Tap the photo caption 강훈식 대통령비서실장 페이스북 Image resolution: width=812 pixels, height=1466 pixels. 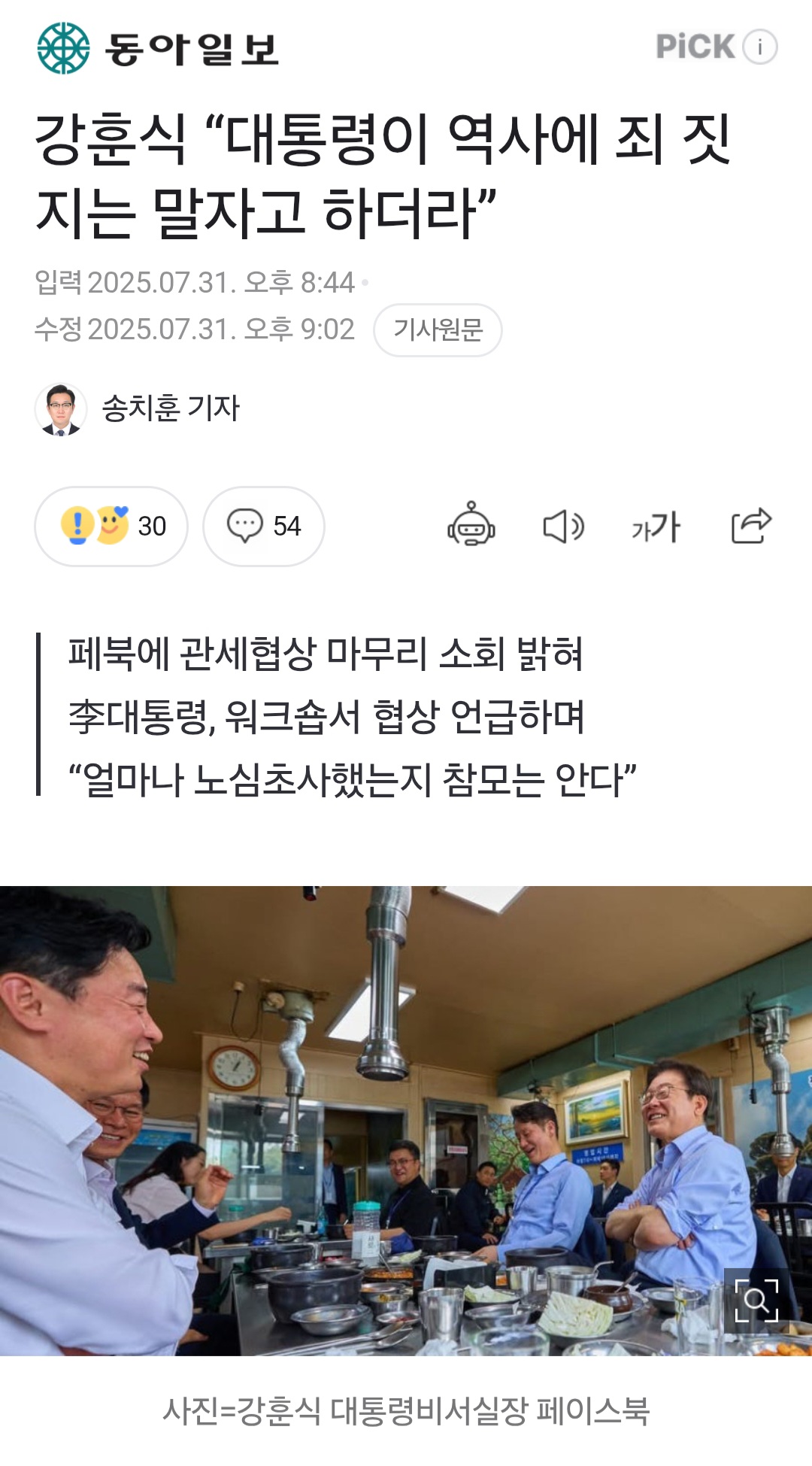pyautogui.click(x=406, y=1410)
